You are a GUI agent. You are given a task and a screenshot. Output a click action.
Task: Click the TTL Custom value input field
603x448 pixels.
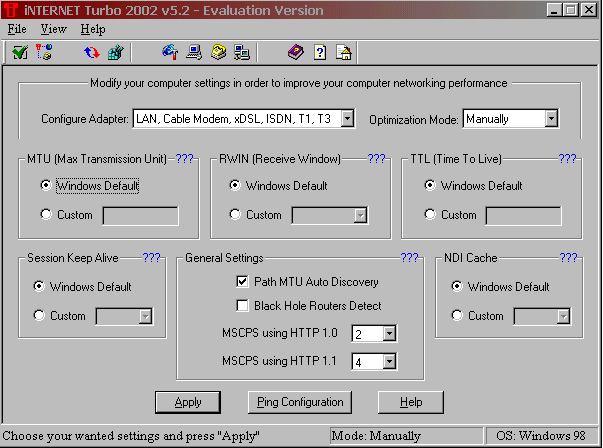pos(523,215)
